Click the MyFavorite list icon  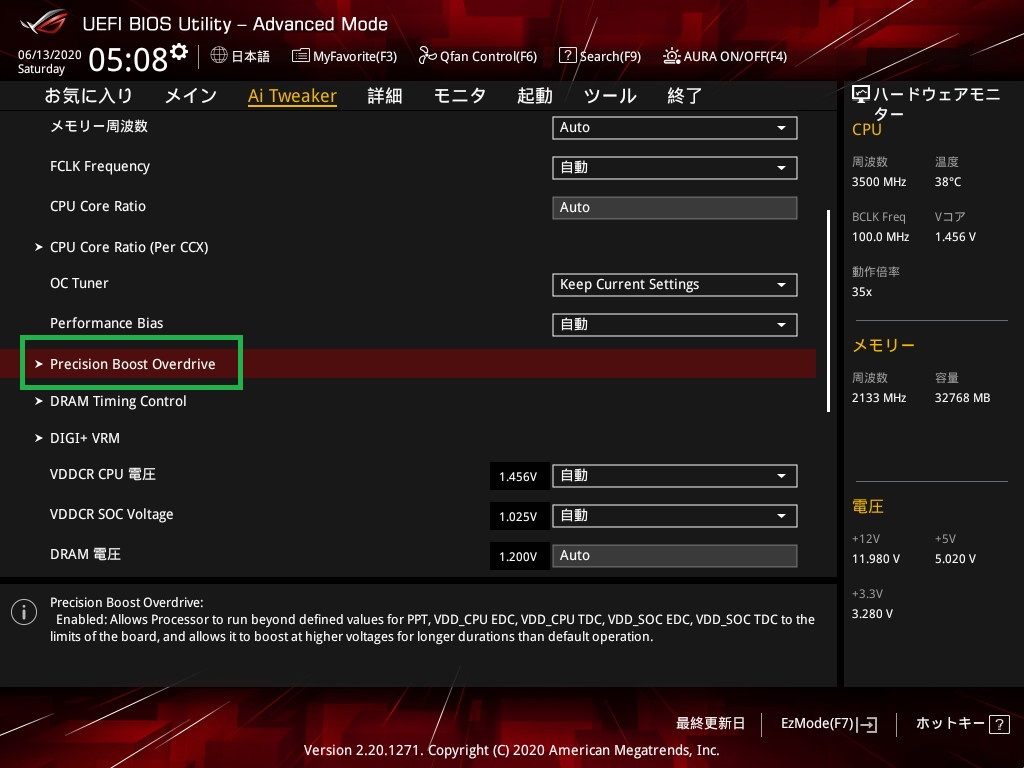pyautogui.click(x=300, y=56)
